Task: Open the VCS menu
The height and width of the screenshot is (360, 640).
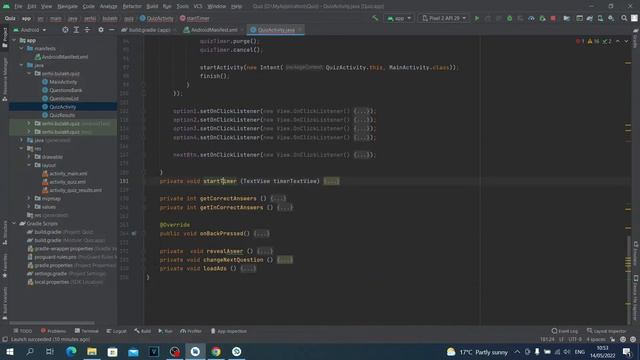Action: pos(198,6)
